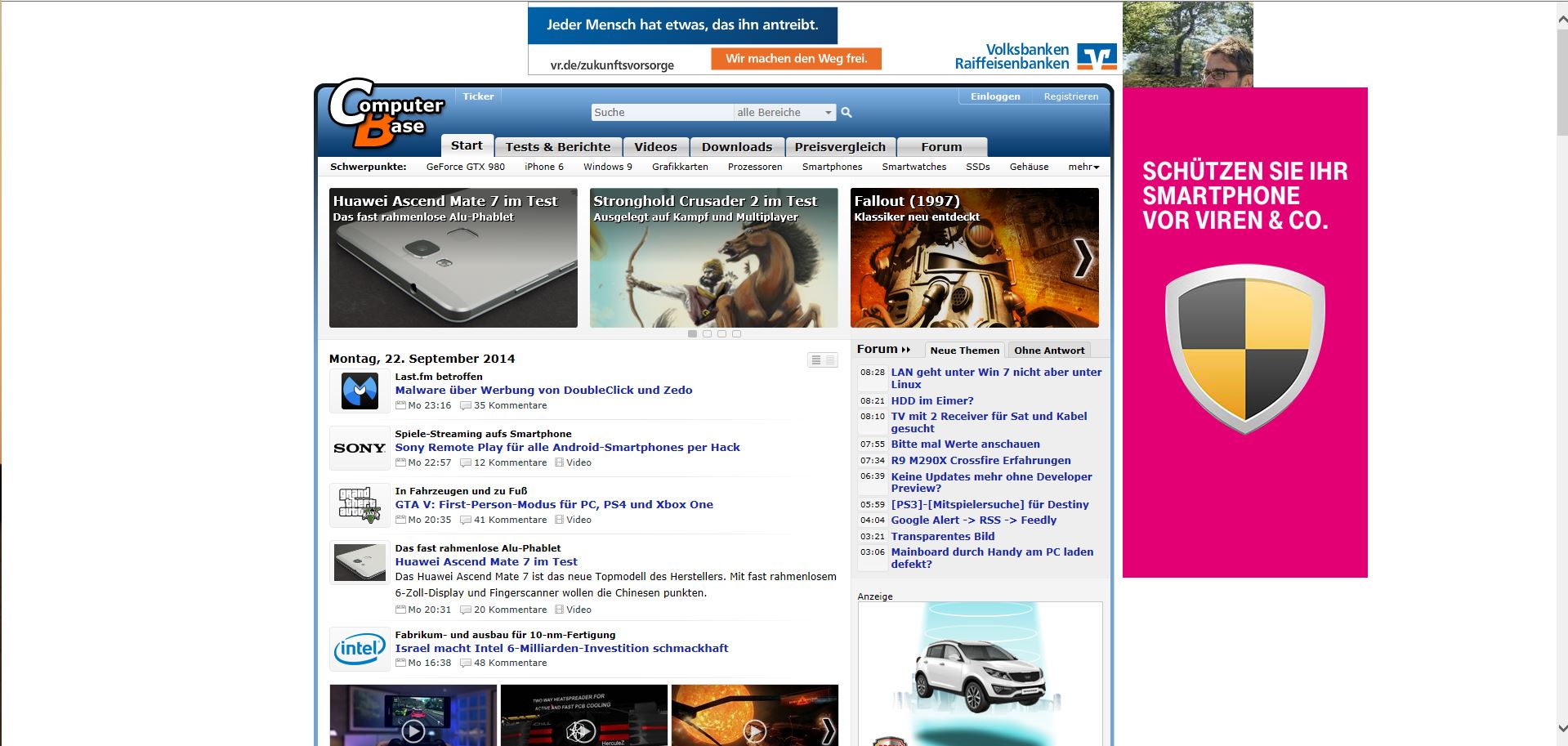Open forum thread 'Transparentes Bild'
Viewport: 1568px width, 746px height.
(x=943, y=537)
